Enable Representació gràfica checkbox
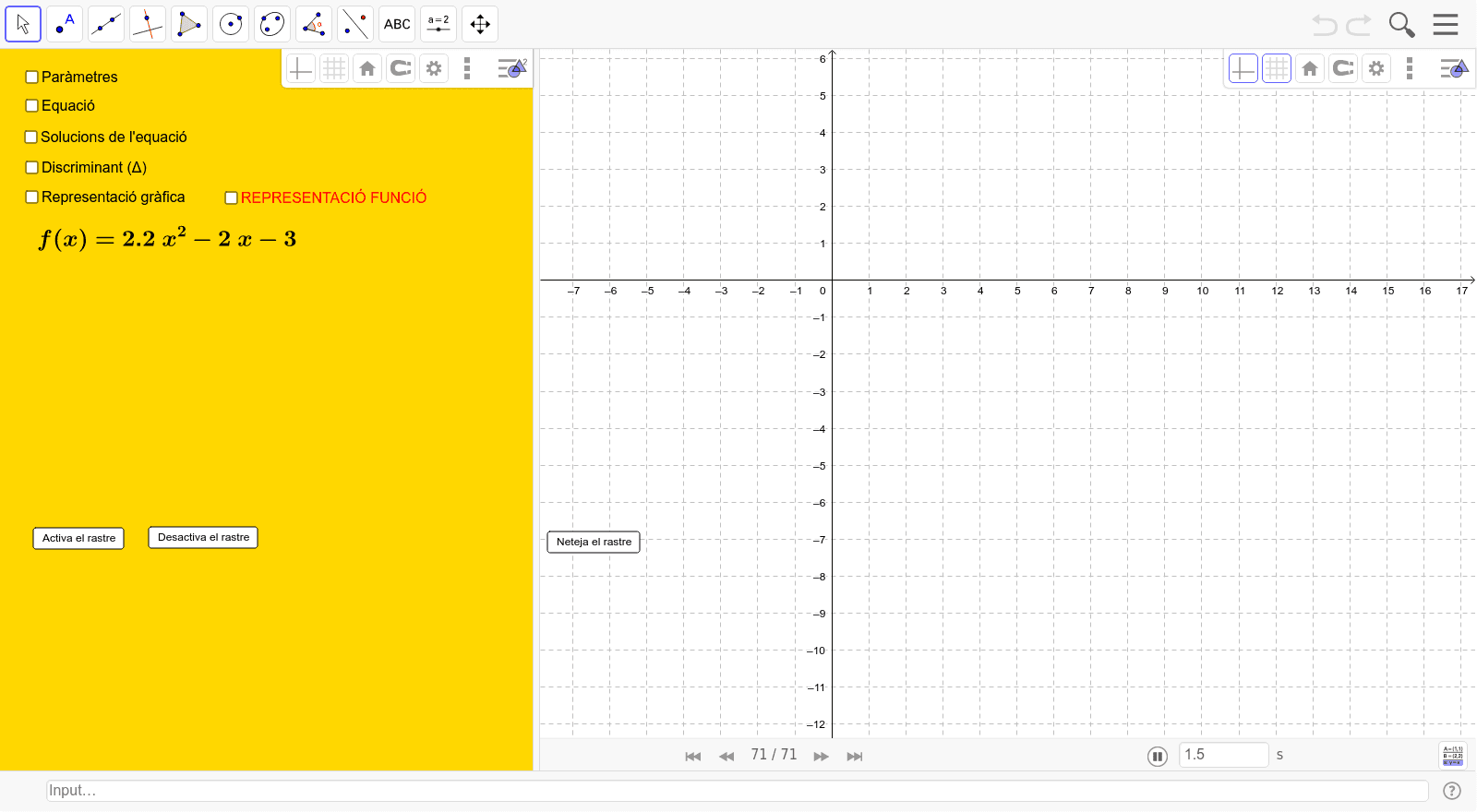This screenshot has height=812, width=1477. tap(31, 197)
